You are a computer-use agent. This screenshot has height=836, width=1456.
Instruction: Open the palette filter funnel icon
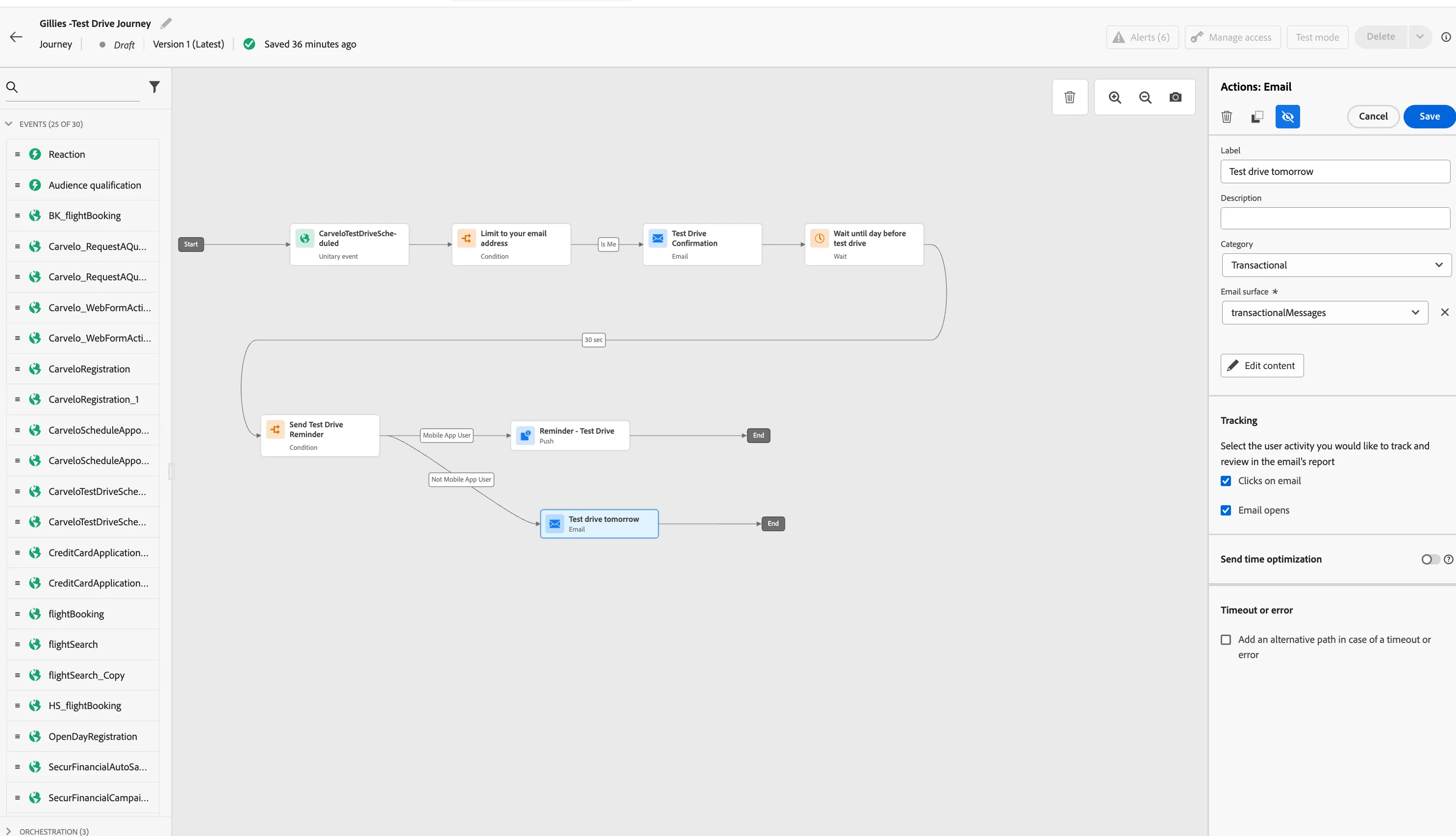[x=154, y=87]
